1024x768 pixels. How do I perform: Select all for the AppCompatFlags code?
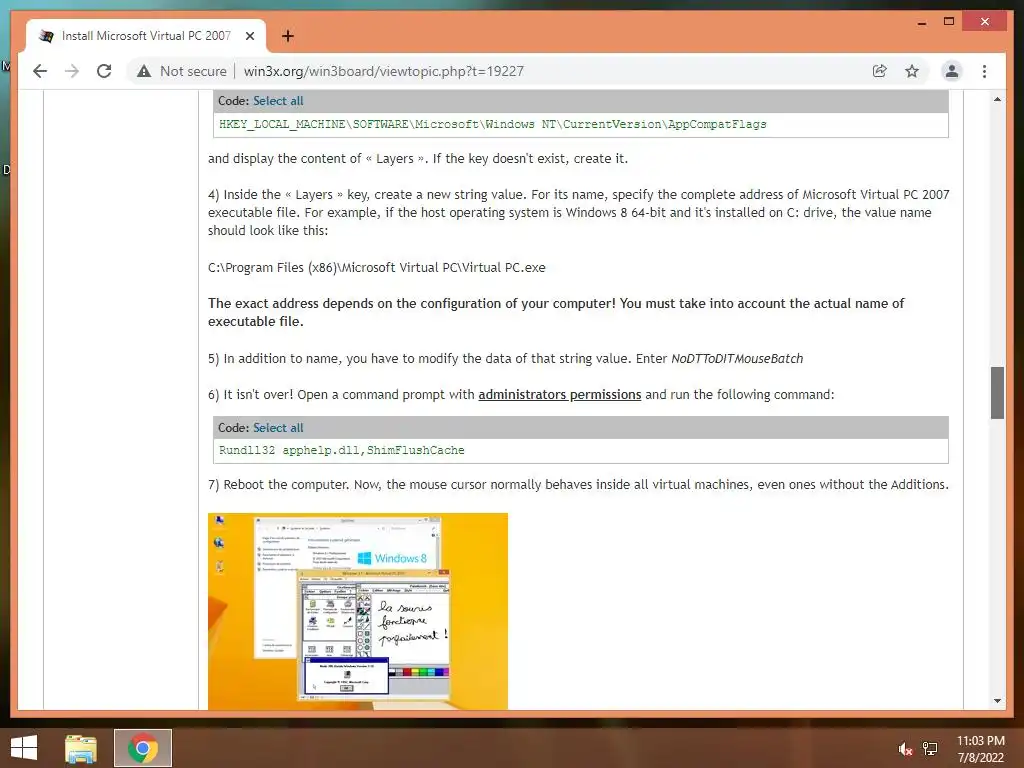point(278,101)
